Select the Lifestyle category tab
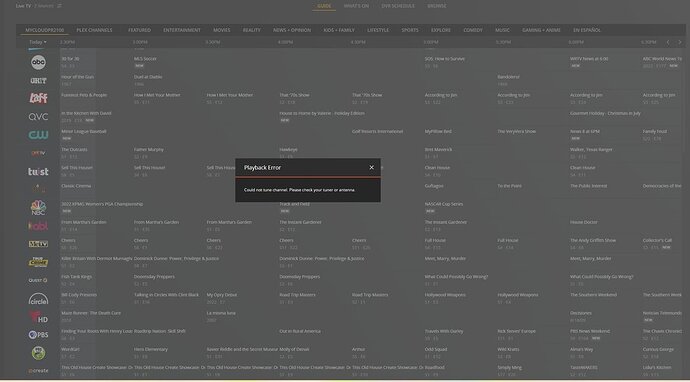This screenshot has height=382, width=690. click(x=378, y=30)
